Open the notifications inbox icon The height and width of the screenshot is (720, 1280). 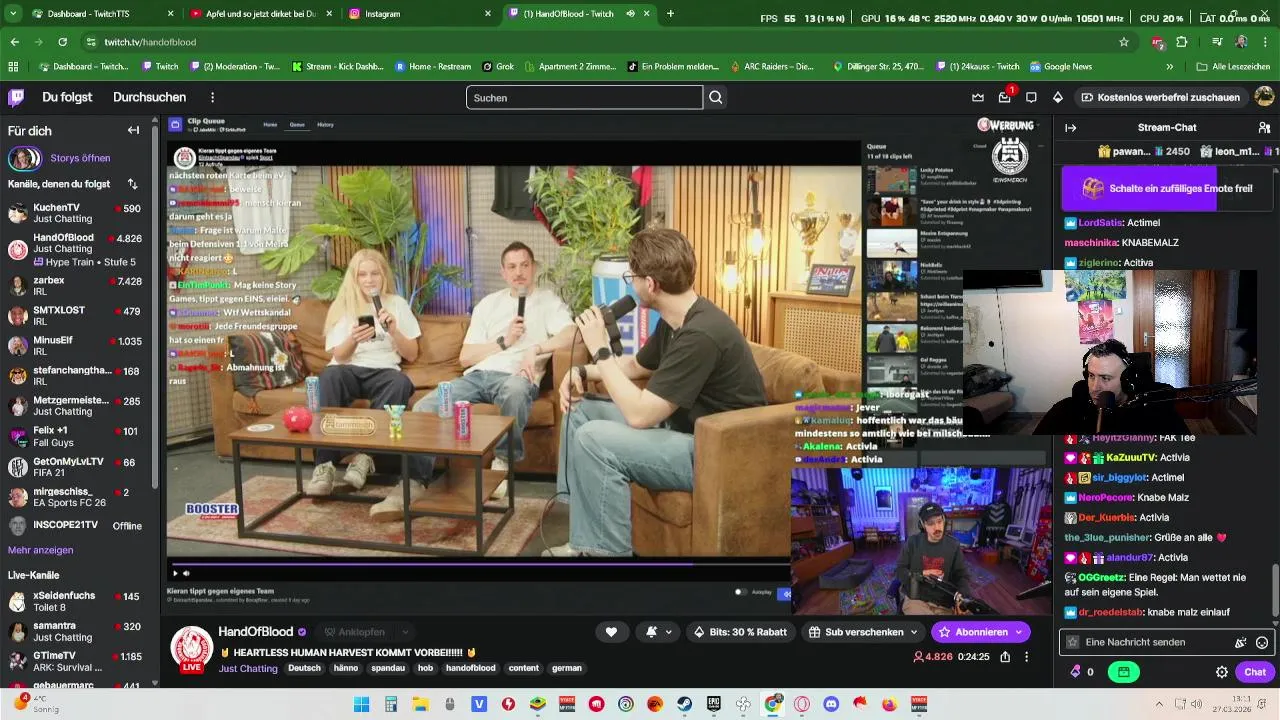click(1004, 97)
